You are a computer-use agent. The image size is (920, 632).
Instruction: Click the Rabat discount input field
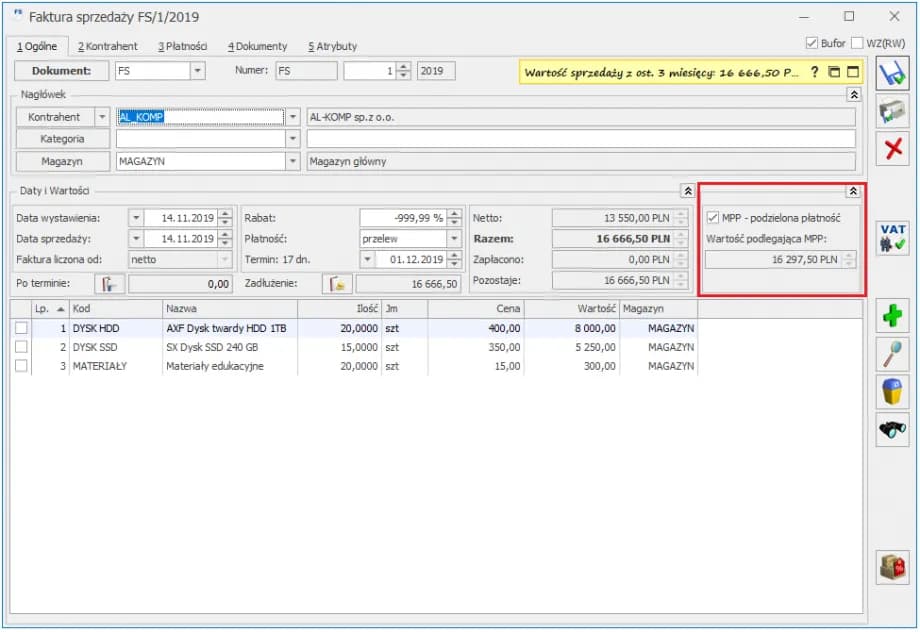(403, 218)
